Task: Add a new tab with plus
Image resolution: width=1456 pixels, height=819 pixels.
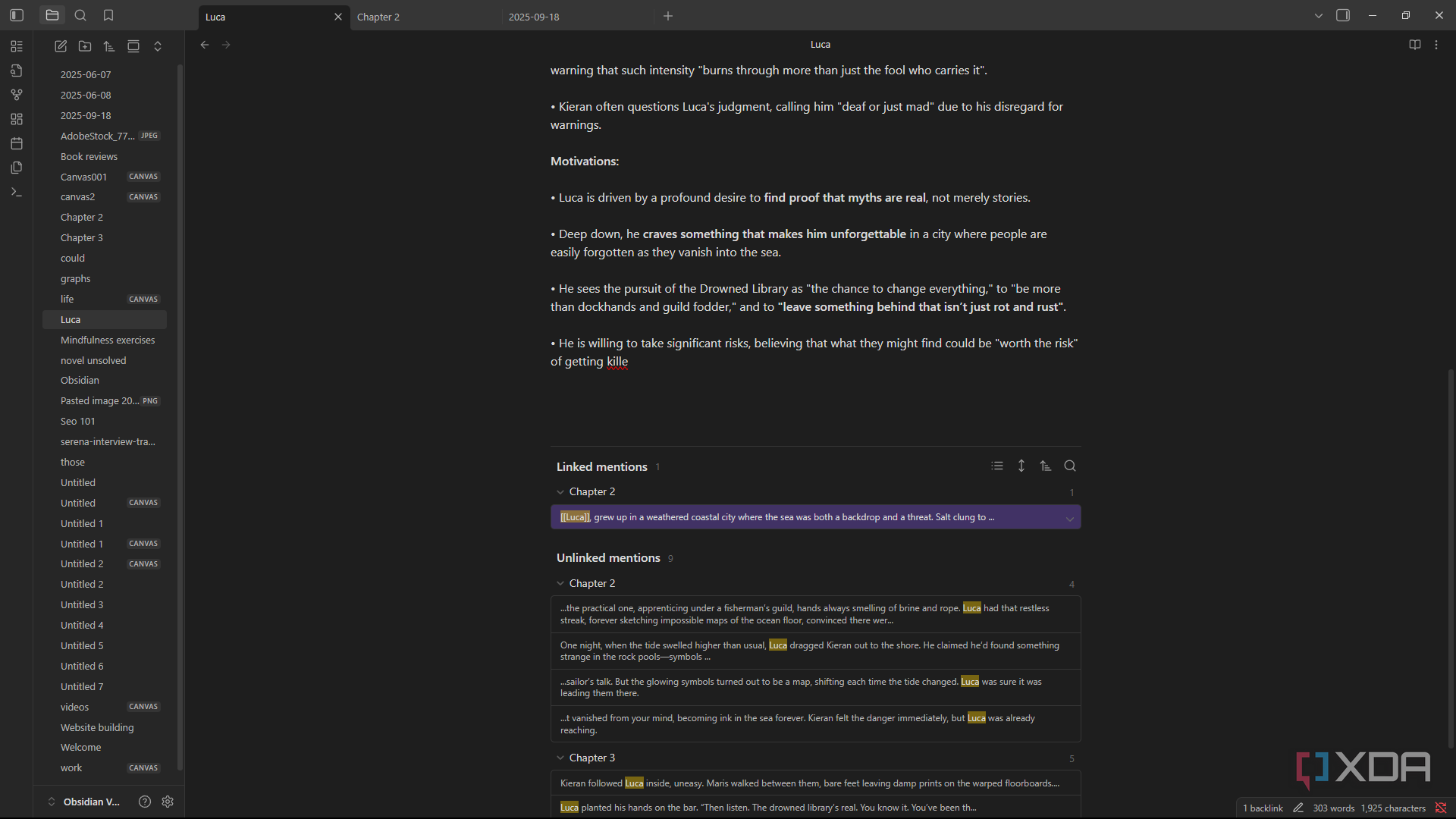Action: [x=668, y=16]
